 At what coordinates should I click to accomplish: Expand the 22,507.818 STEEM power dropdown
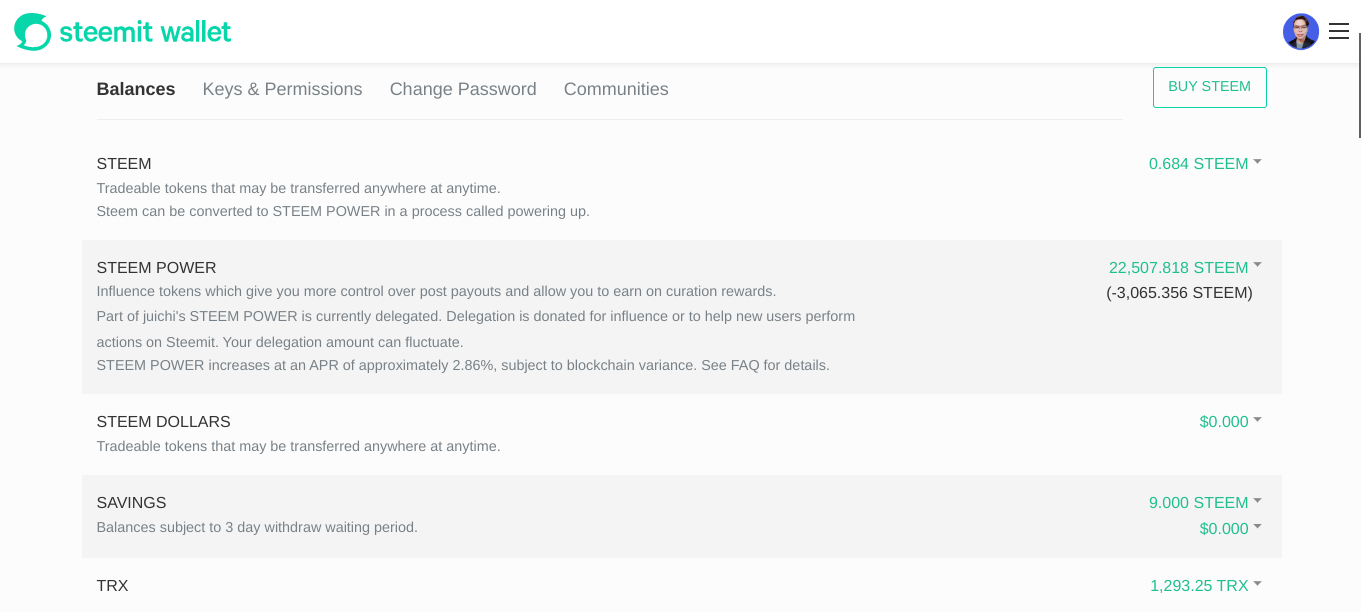(x=1184, y=268)
